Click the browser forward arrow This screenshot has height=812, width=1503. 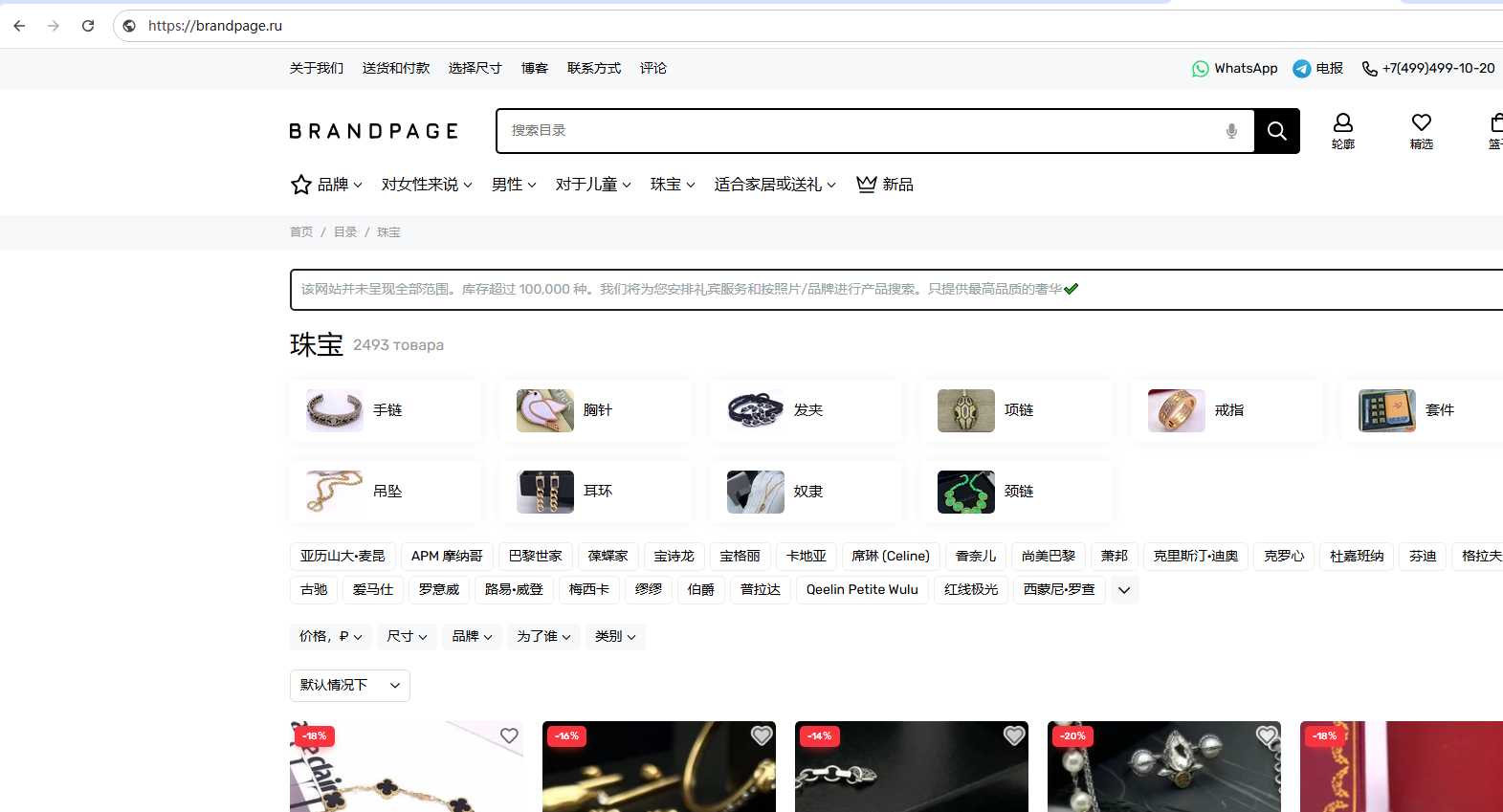point(54,26)
